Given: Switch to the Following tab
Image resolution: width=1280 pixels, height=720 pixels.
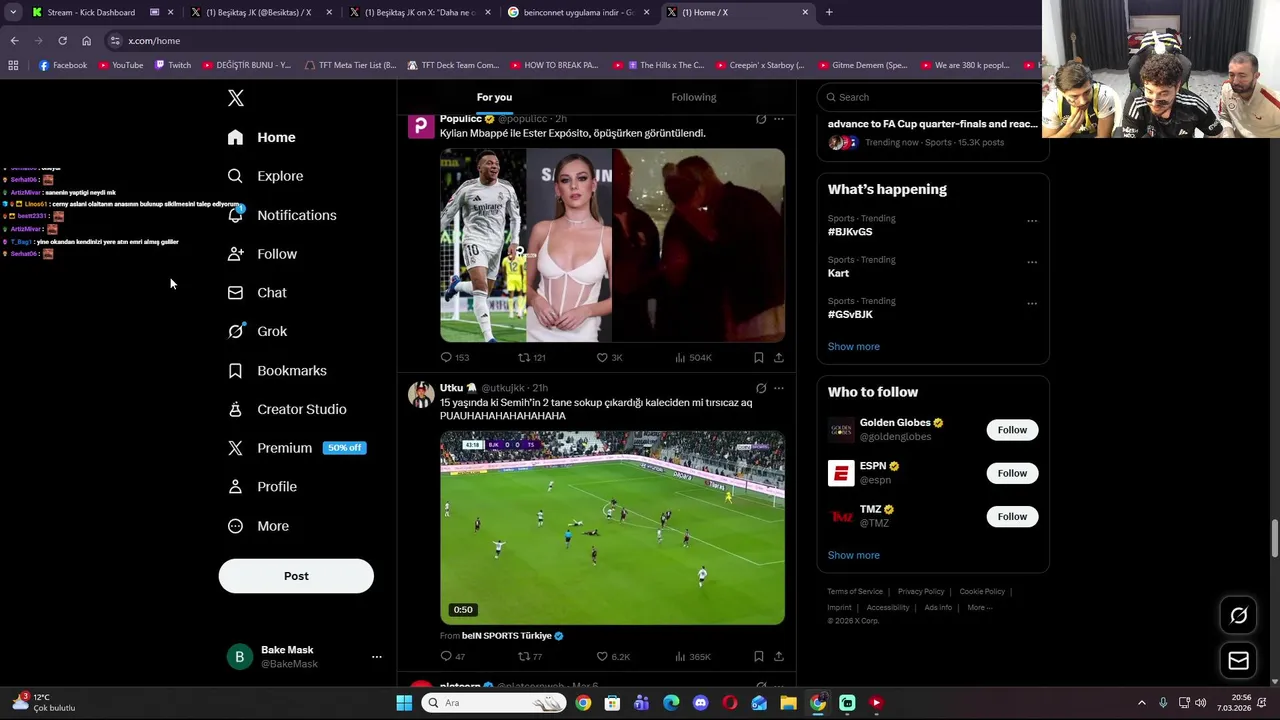Looking at the screenshot, I should click(693, 97).
